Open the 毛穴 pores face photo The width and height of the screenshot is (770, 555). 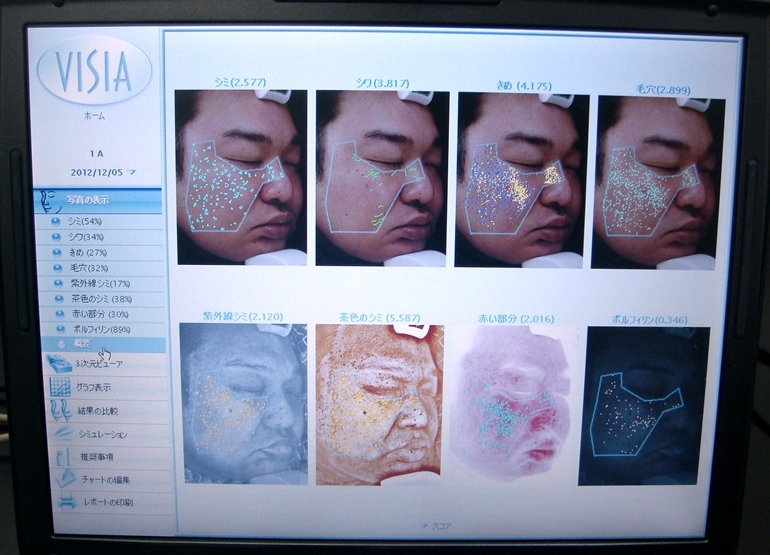pyautogui.click(x=659, y=183)
